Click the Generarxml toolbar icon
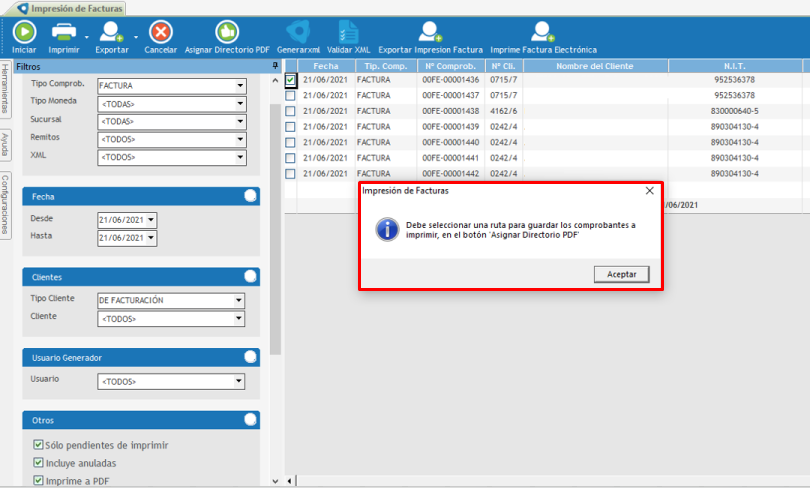The image size is (810, 488). pyautogui.click(x=298, y=32)
